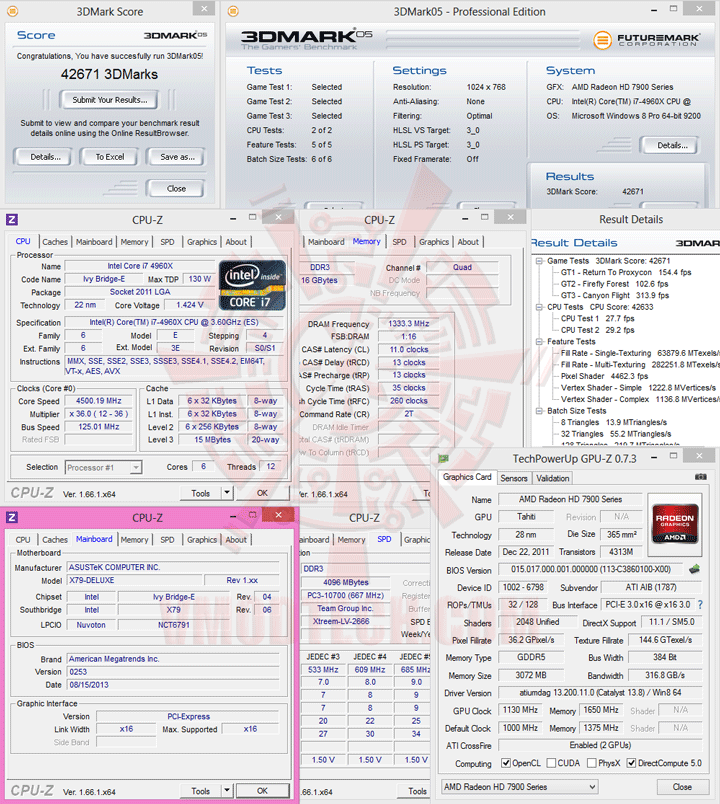Click the Close button in 3DMark Score window

coord(176,189)
